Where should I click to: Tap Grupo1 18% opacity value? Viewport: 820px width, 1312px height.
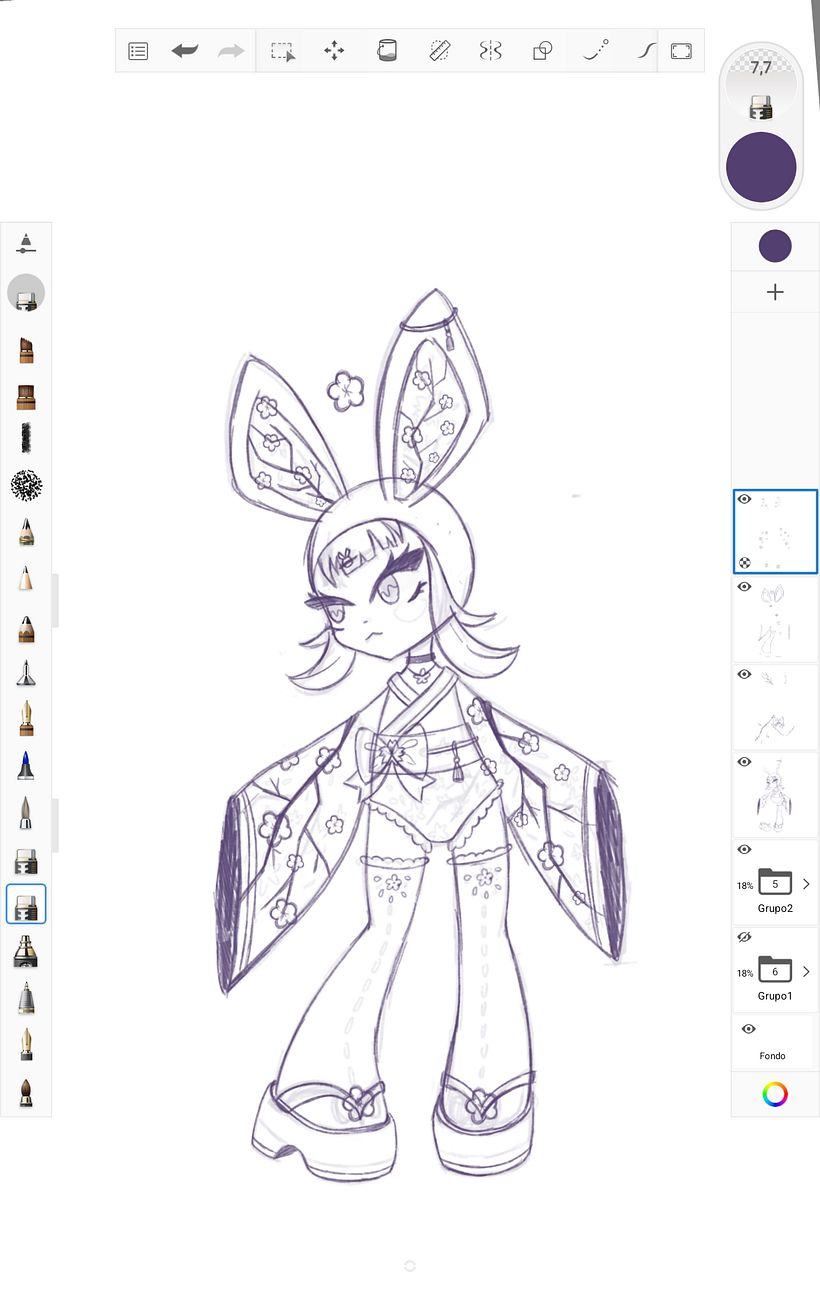[745, 973]
